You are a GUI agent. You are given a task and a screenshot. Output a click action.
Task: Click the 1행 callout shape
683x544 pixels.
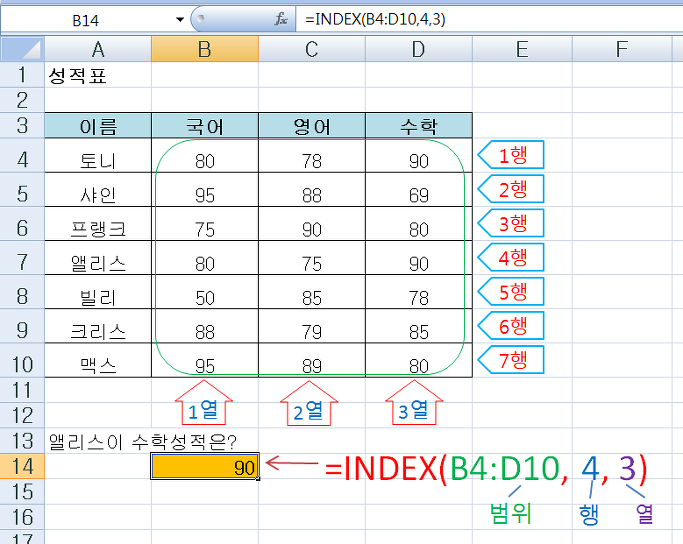click(511, 155)
